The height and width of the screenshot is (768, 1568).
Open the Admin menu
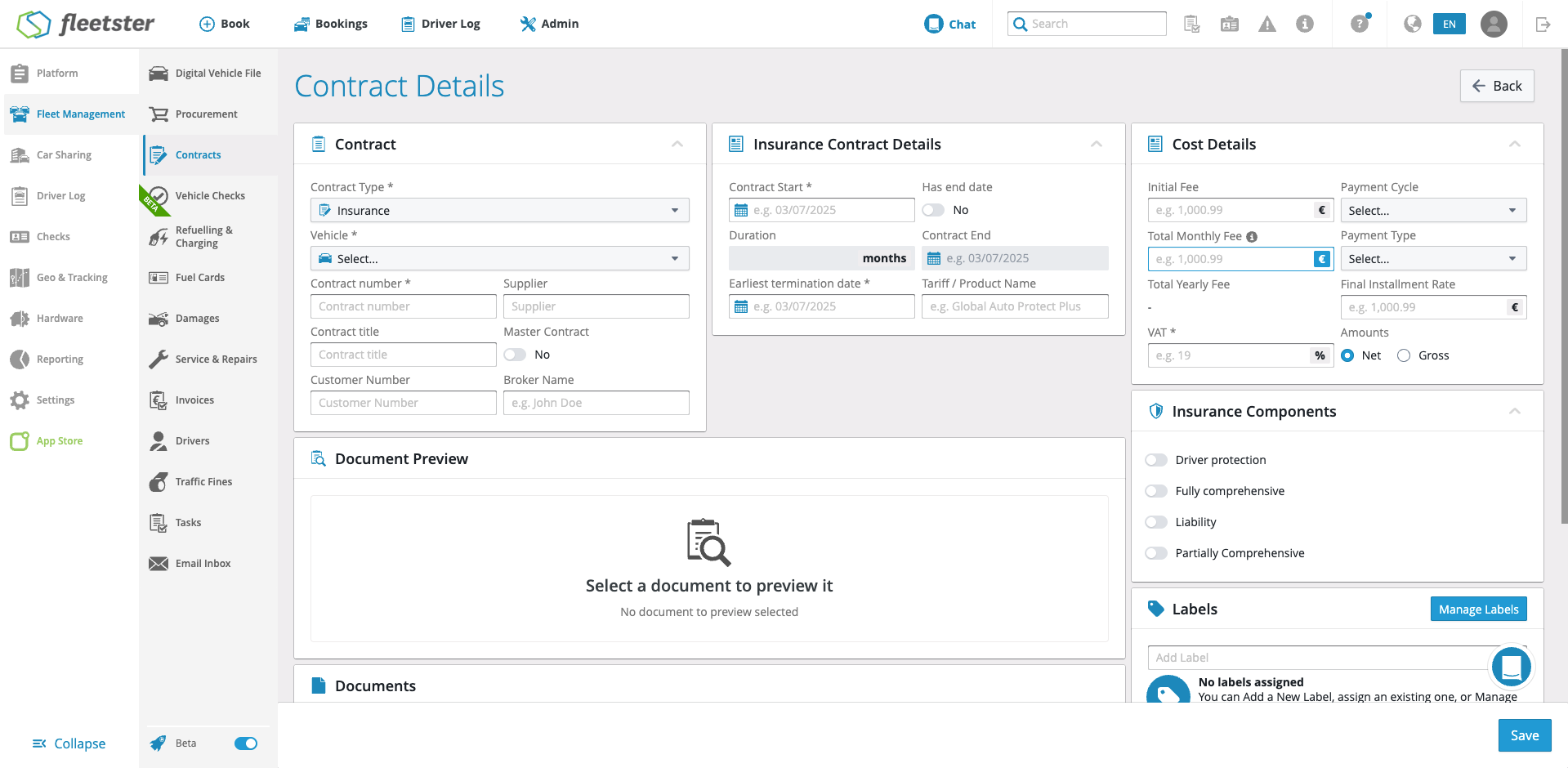549,24
